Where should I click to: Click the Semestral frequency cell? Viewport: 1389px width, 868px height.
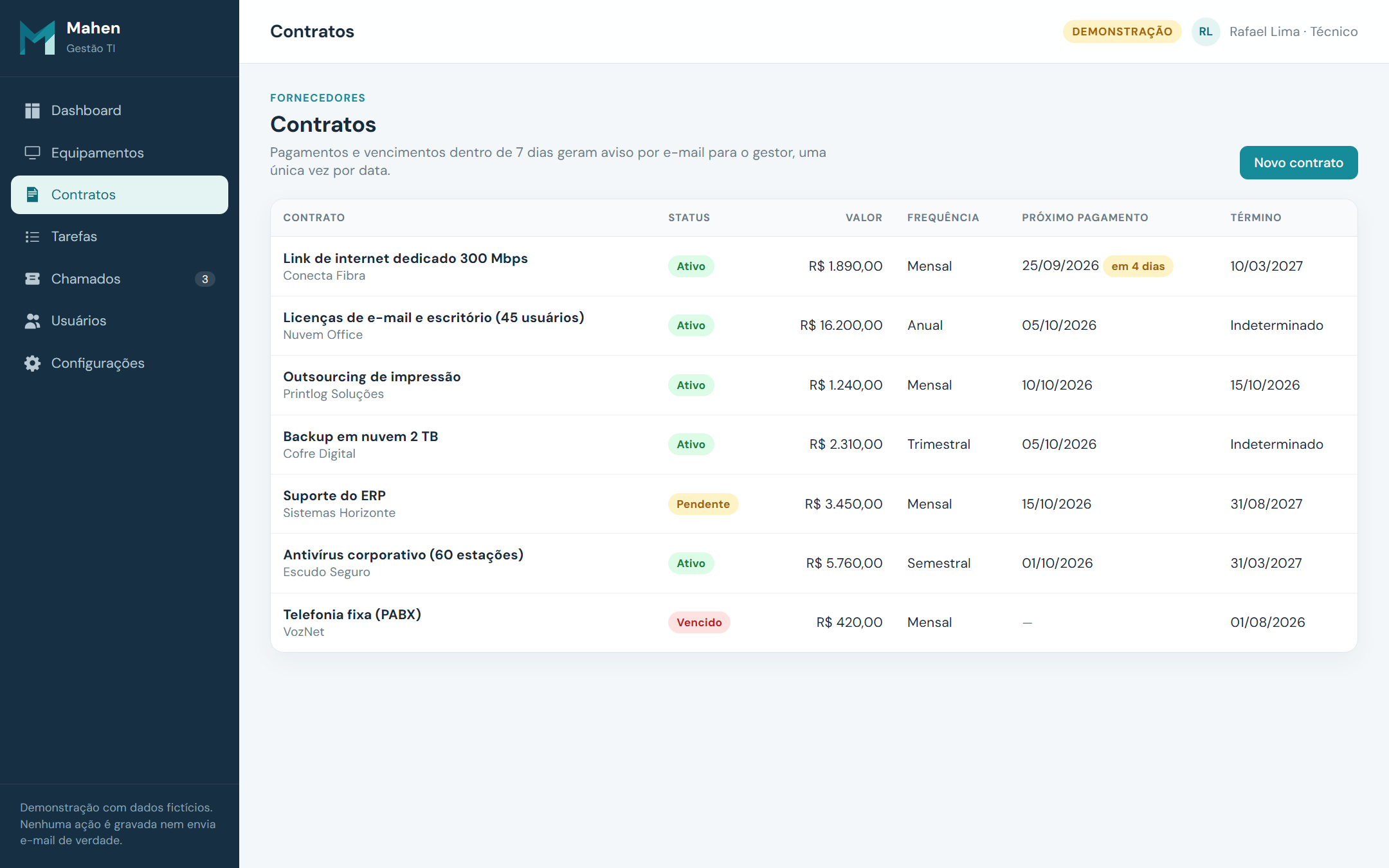pyautogui.click(x=939, y=563)
